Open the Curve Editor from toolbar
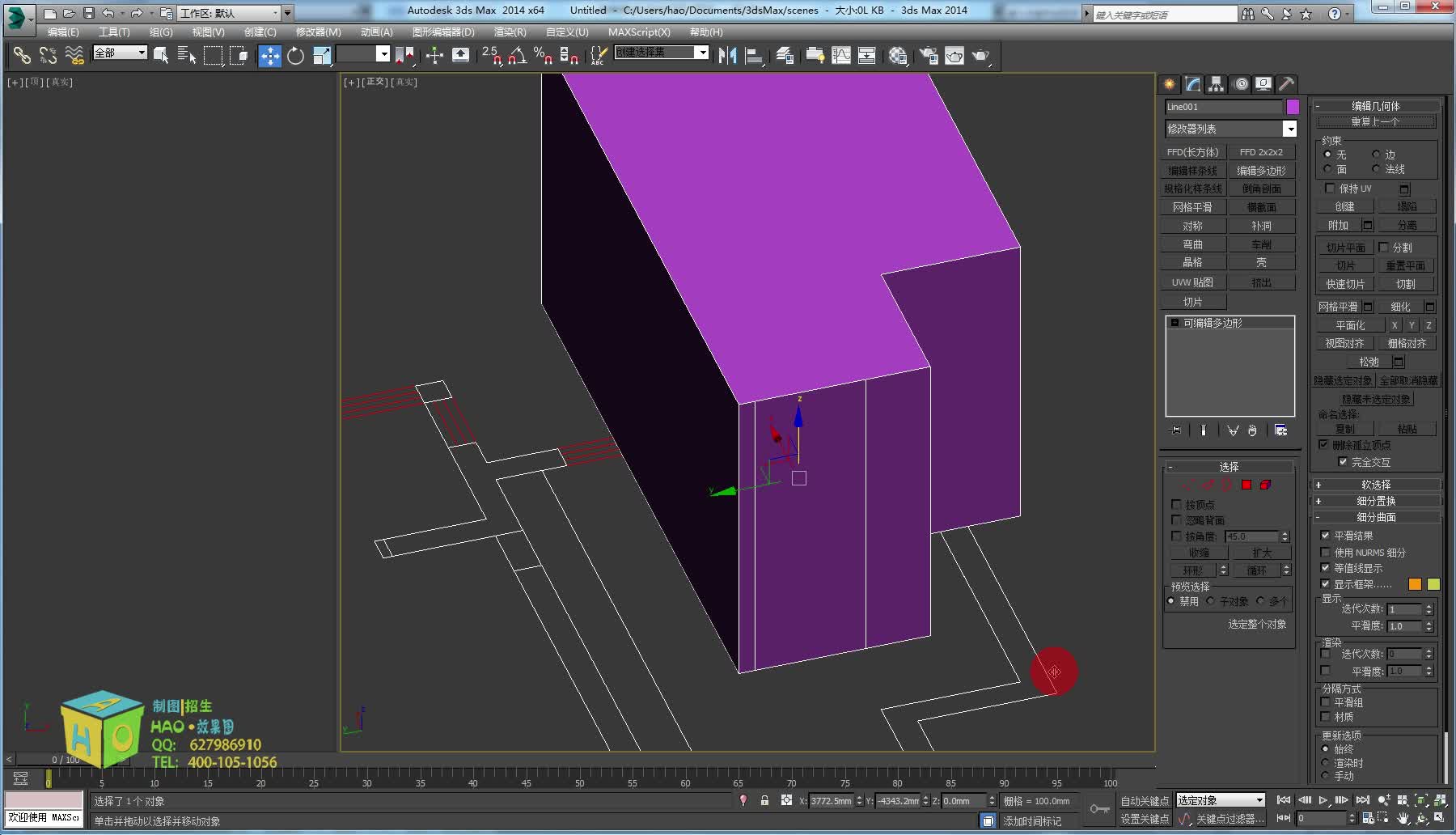The image size is (1456, 835). pos(841,55)
